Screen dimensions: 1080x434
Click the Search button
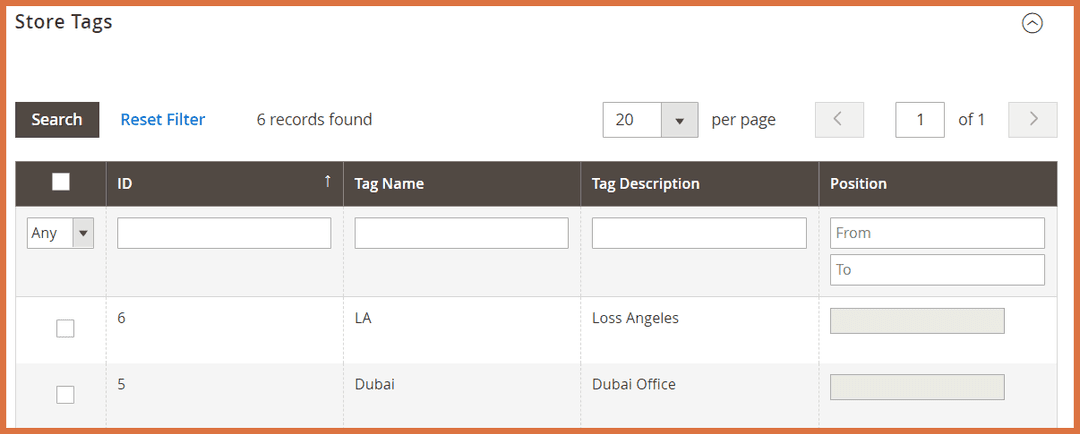click(x=57, y=120)
